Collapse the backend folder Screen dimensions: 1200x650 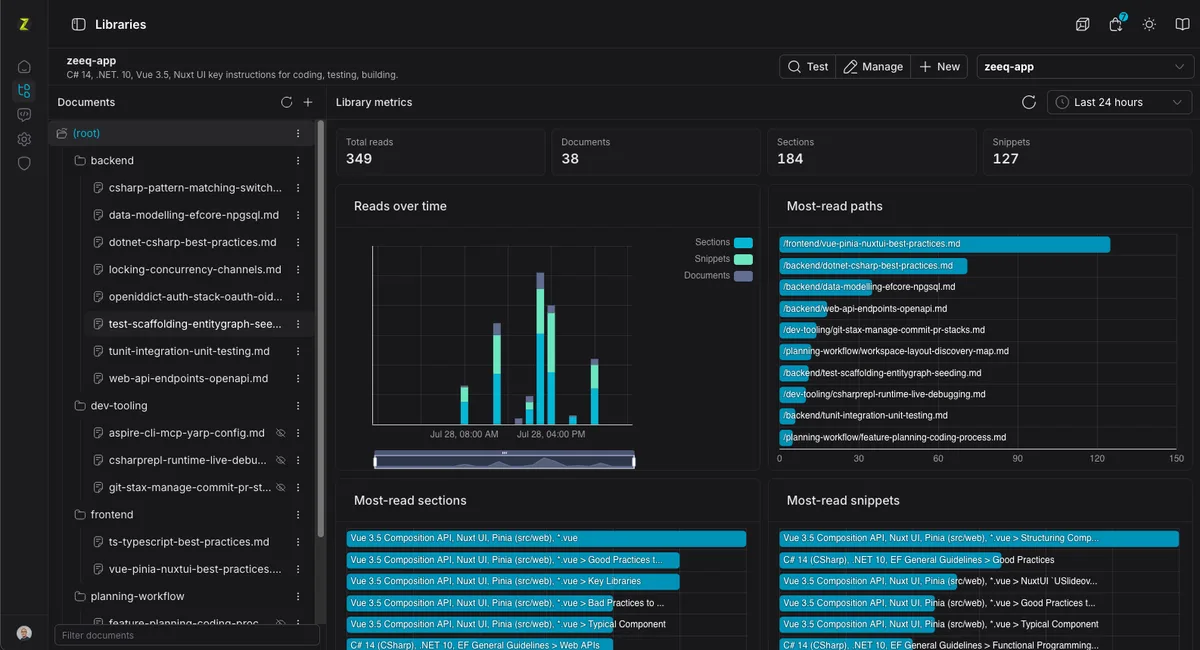[80, 160]
